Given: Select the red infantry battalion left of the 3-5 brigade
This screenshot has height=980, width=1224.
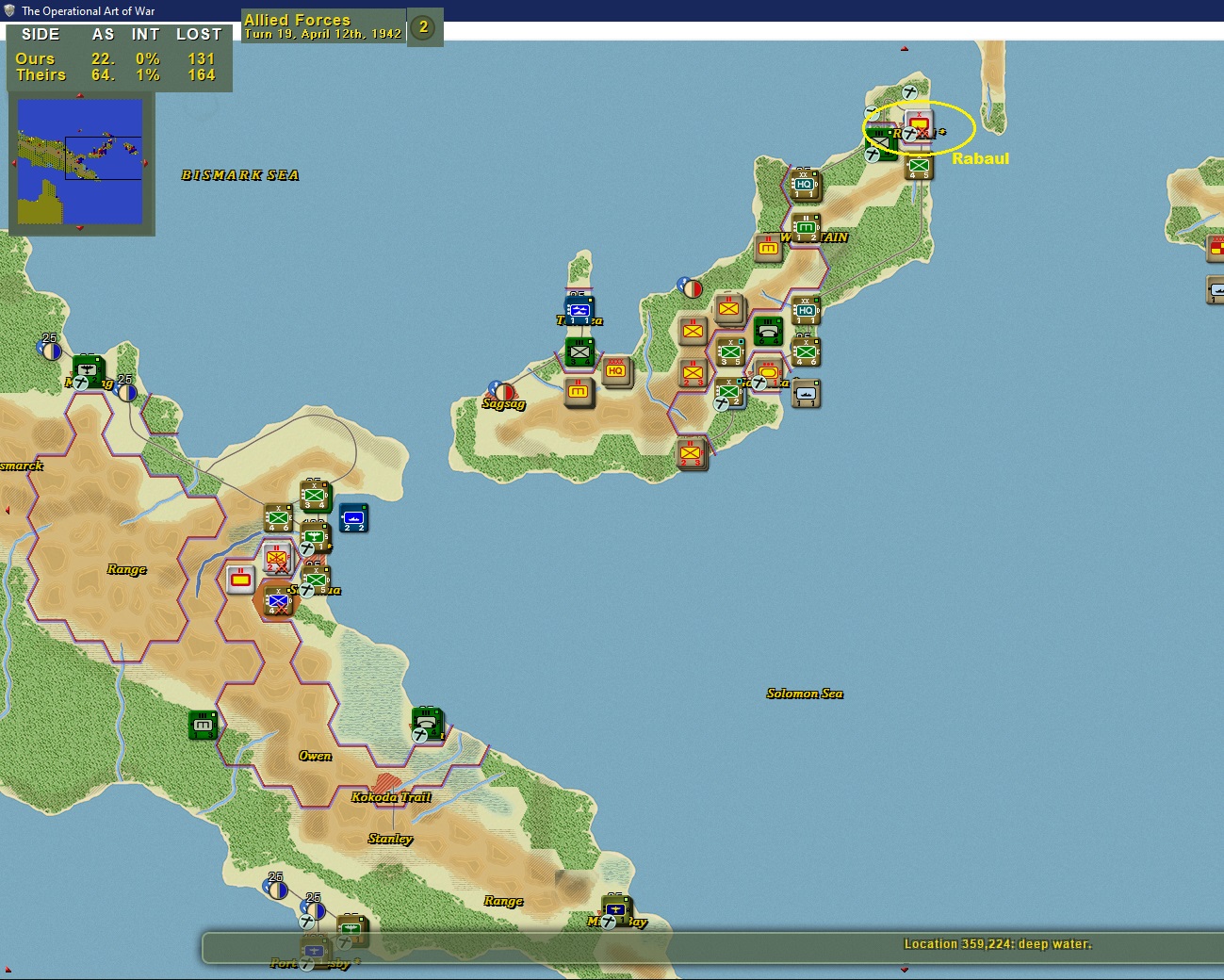Looking at the screenshot, I should click(693, 331).
